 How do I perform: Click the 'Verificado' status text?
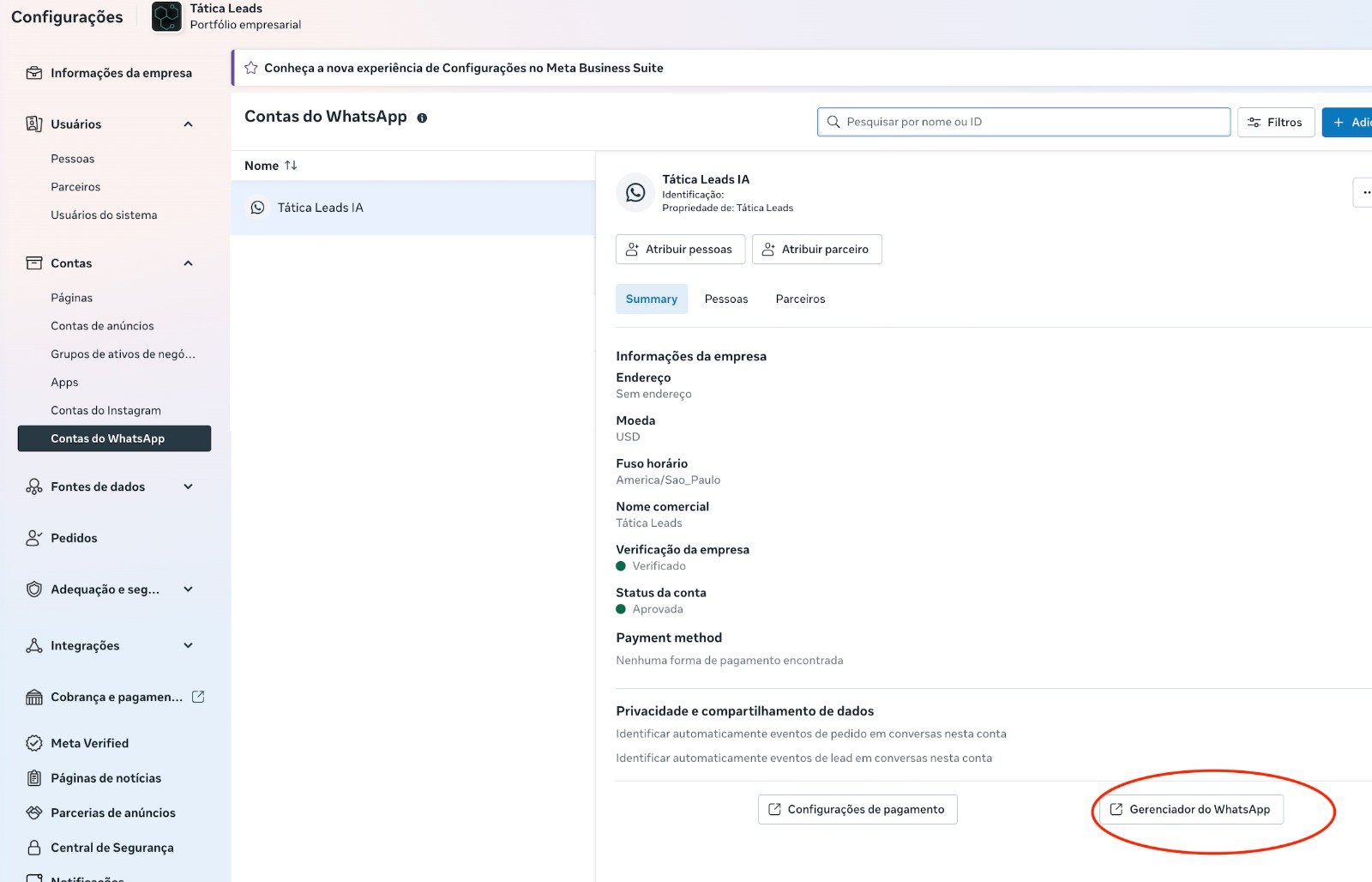(659, 566)
